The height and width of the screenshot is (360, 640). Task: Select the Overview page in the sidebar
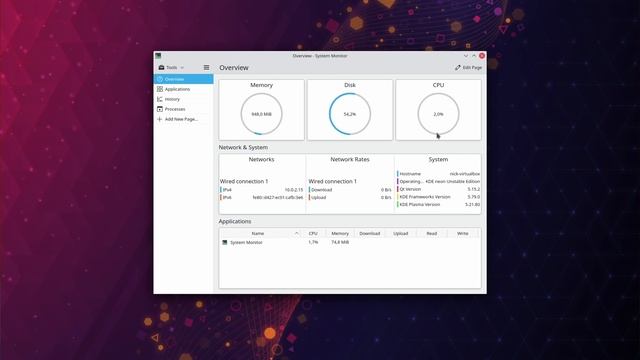click(x=183, y=79)
